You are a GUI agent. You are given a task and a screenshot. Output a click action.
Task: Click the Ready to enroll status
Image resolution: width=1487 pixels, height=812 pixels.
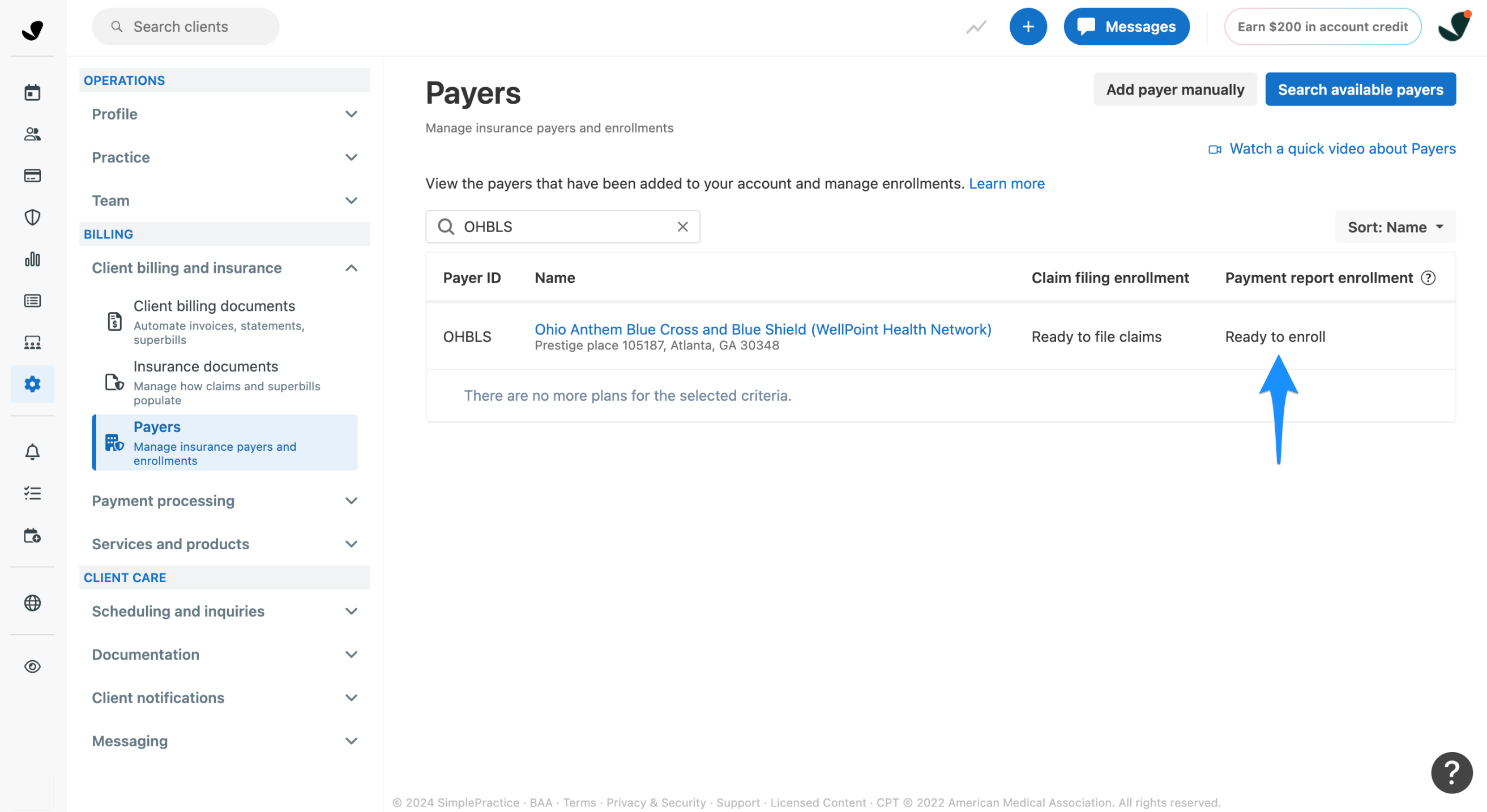click(1275, 336)
